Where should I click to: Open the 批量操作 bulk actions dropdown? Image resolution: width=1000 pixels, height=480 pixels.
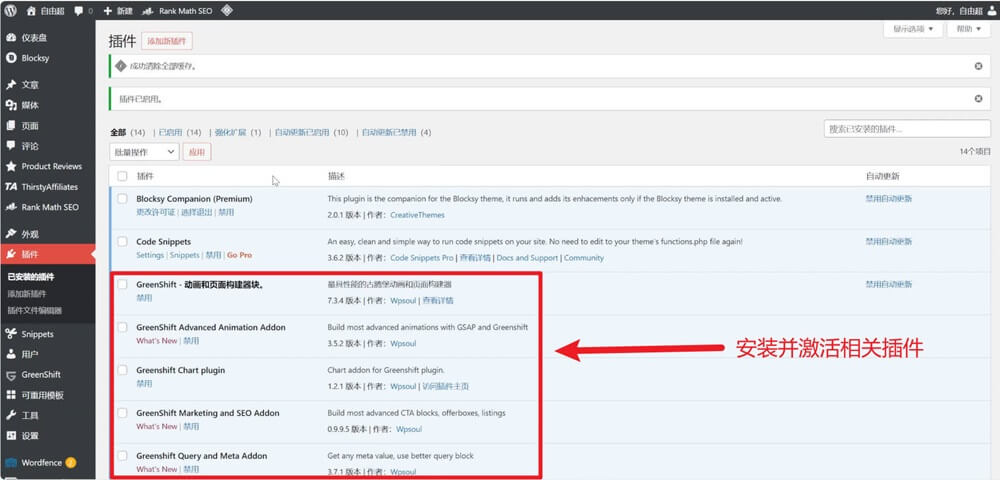tap(144, 152)
